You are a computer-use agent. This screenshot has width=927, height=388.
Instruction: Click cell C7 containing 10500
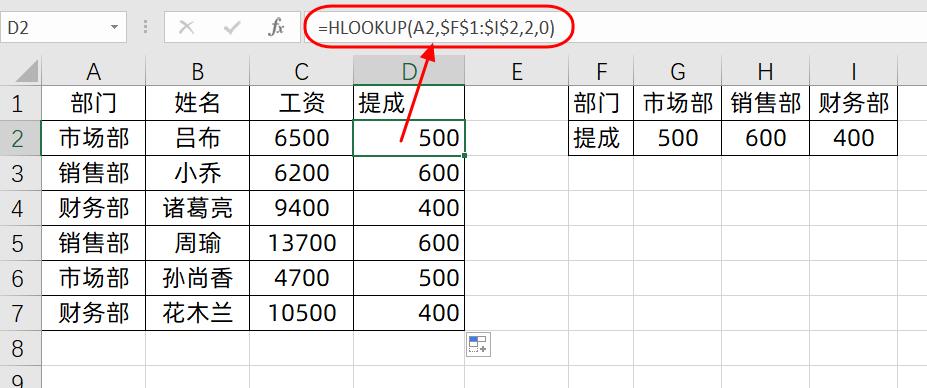pos(302,313)
